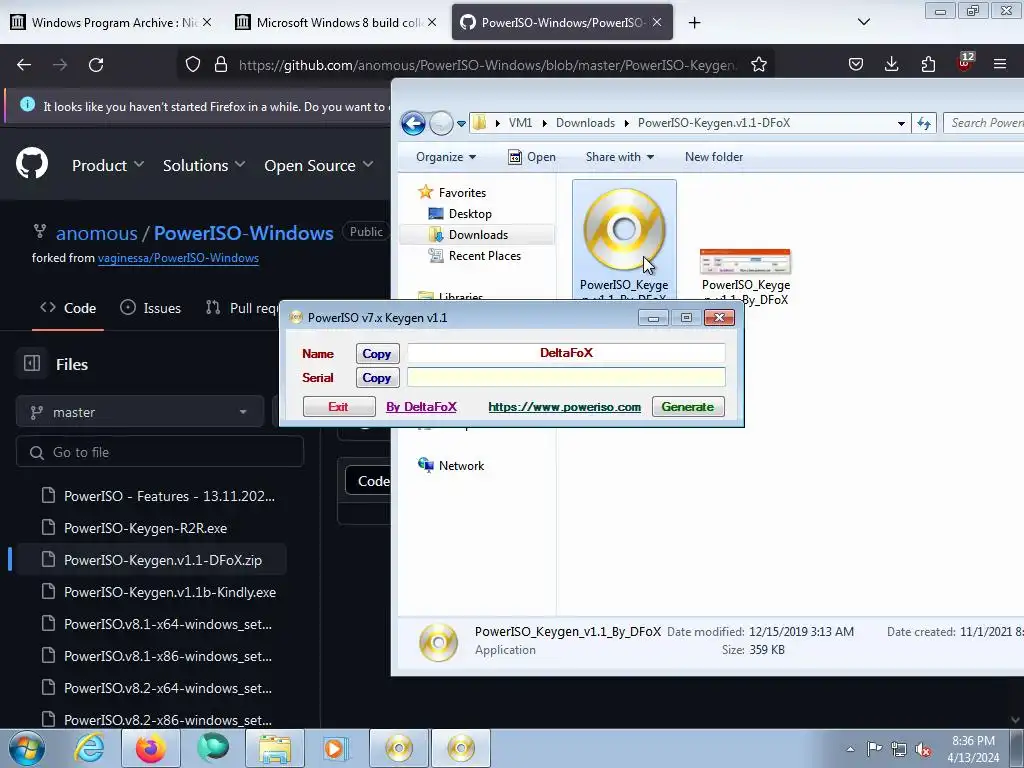Open the Firefox extensions puzzle icon
This screenshot has height=768, width=1024.
pyautogui.click(x=928, y=65)
